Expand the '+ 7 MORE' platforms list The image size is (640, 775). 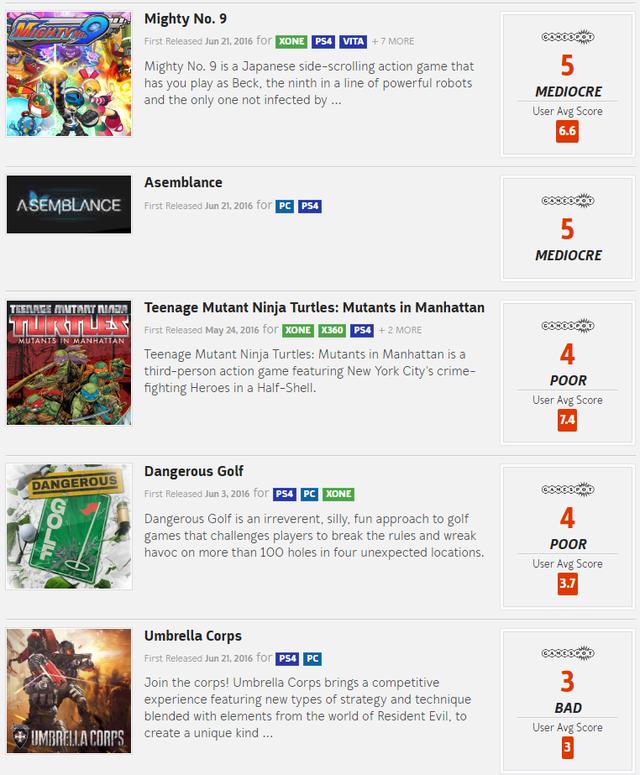pyautogui.click(x=393, y=42)
